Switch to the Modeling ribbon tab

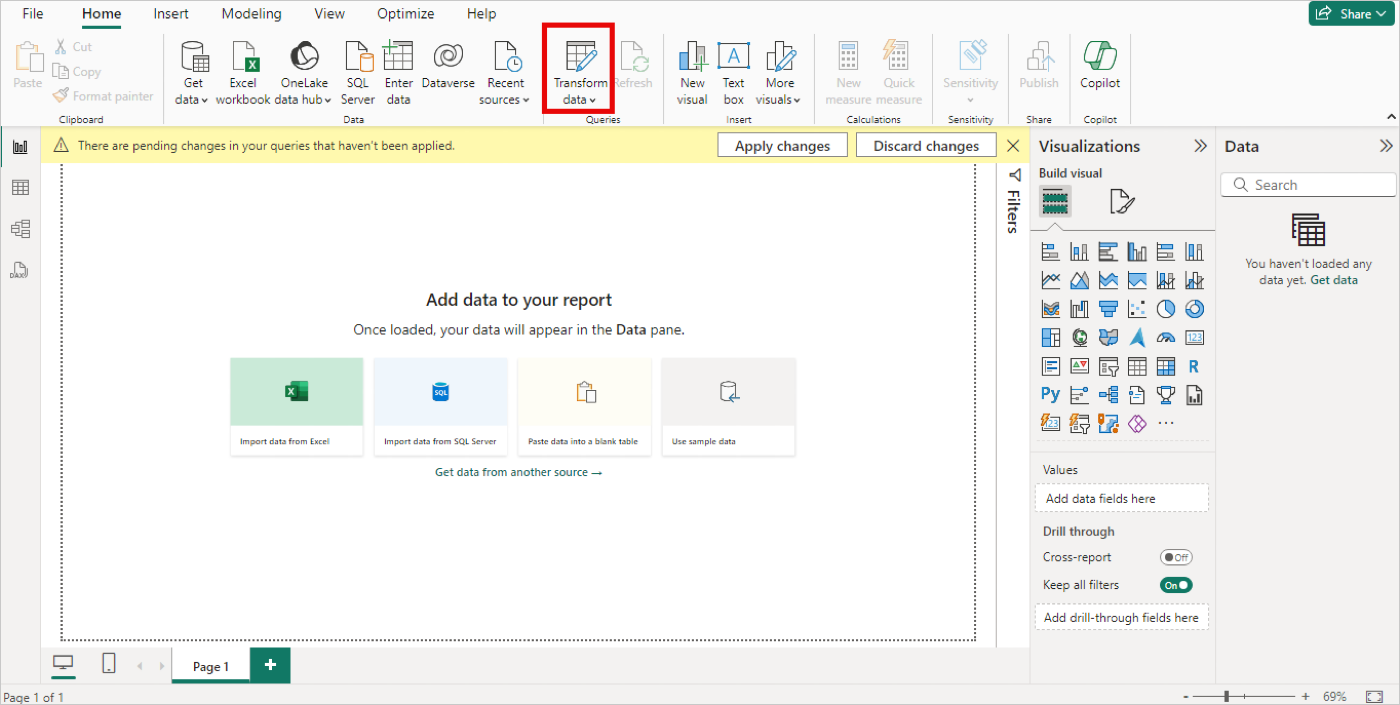(x=252, y=14)
